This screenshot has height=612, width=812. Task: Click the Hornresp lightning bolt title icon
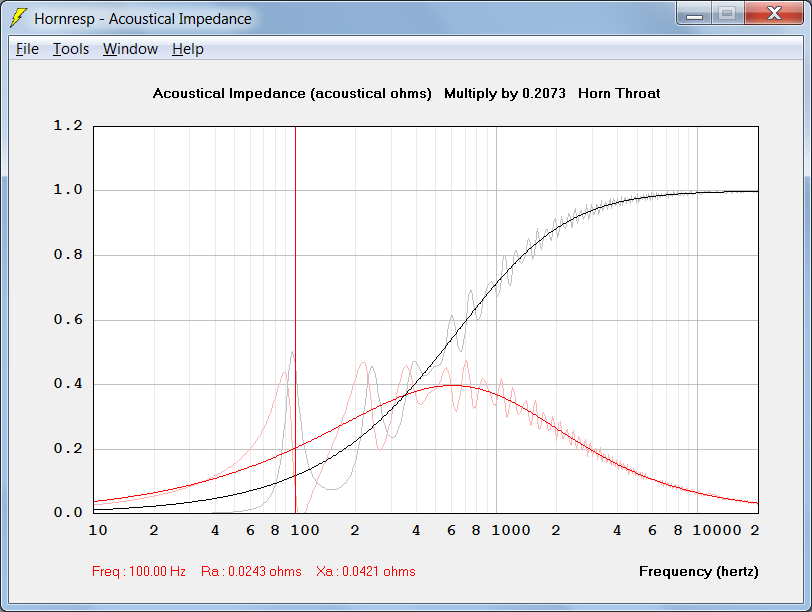pos(19,18)
